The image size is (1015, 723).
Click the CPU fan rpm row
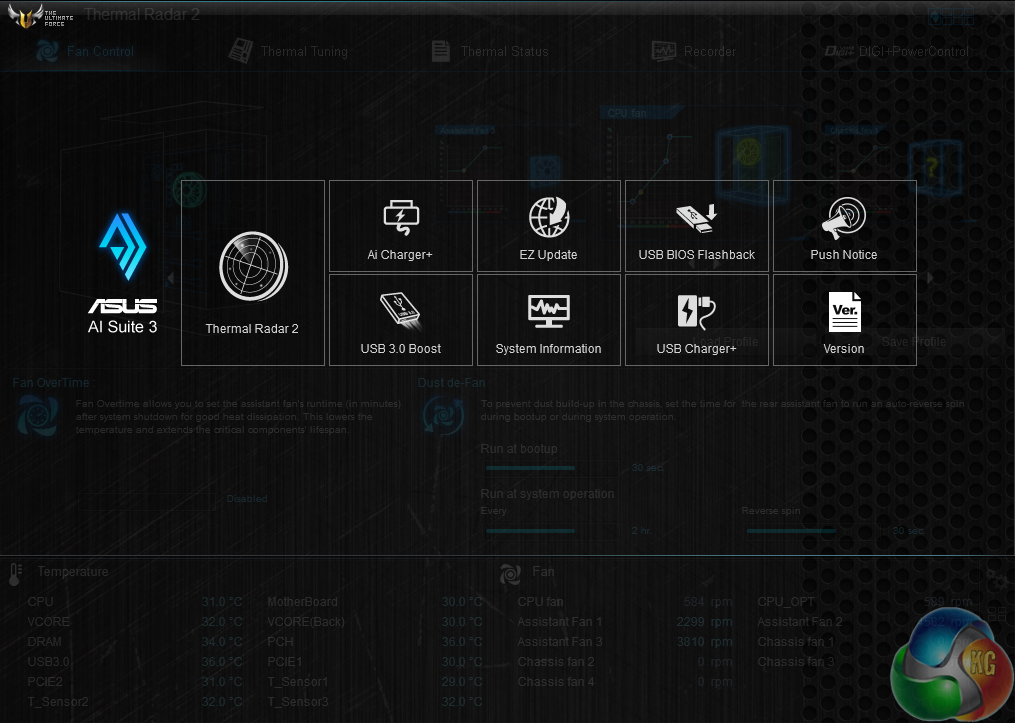pyautogui.click(x=625, y=601)
